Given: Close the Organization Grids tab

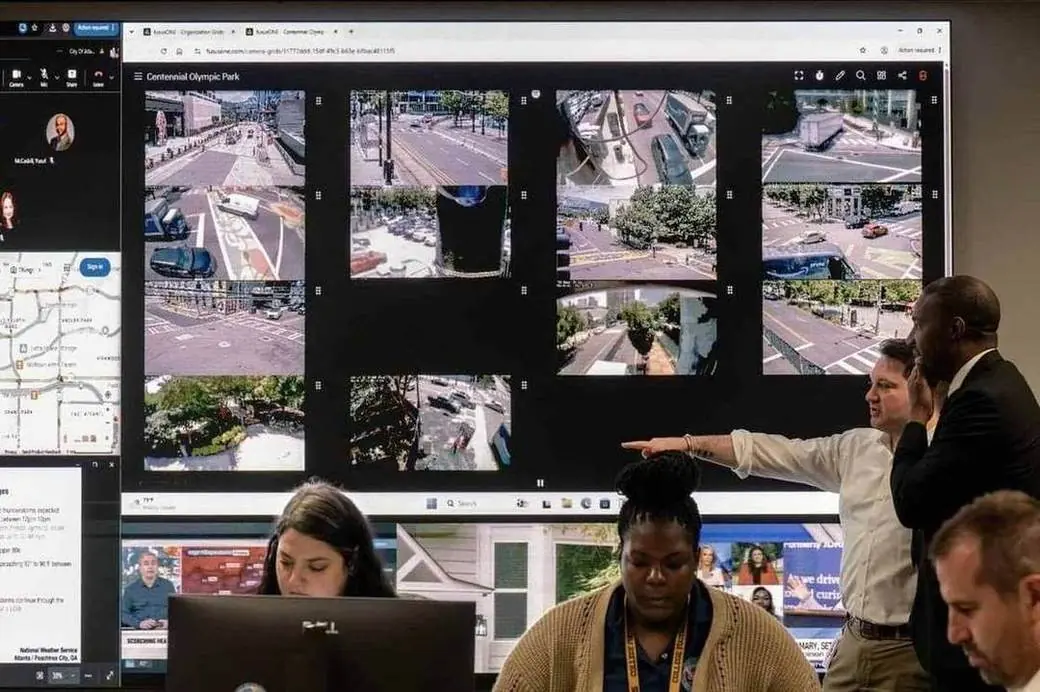Looking at the screenshot, I should pos(233,32).
